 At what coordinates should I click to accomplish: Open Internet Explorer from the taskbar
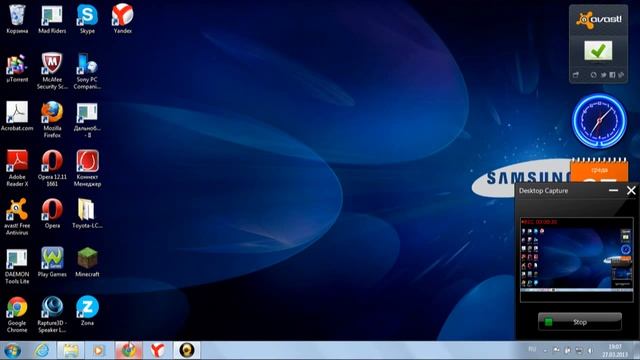[42, 350]
